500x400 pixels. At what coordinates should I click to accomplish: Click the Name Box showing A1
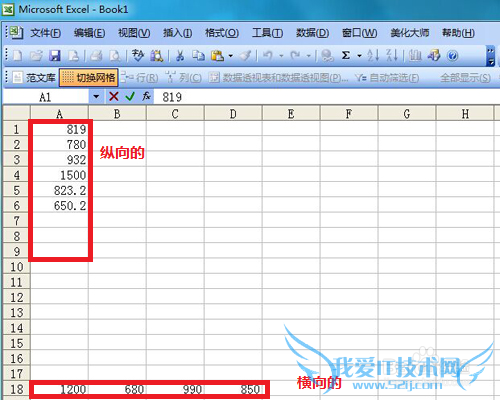[46, 97]
